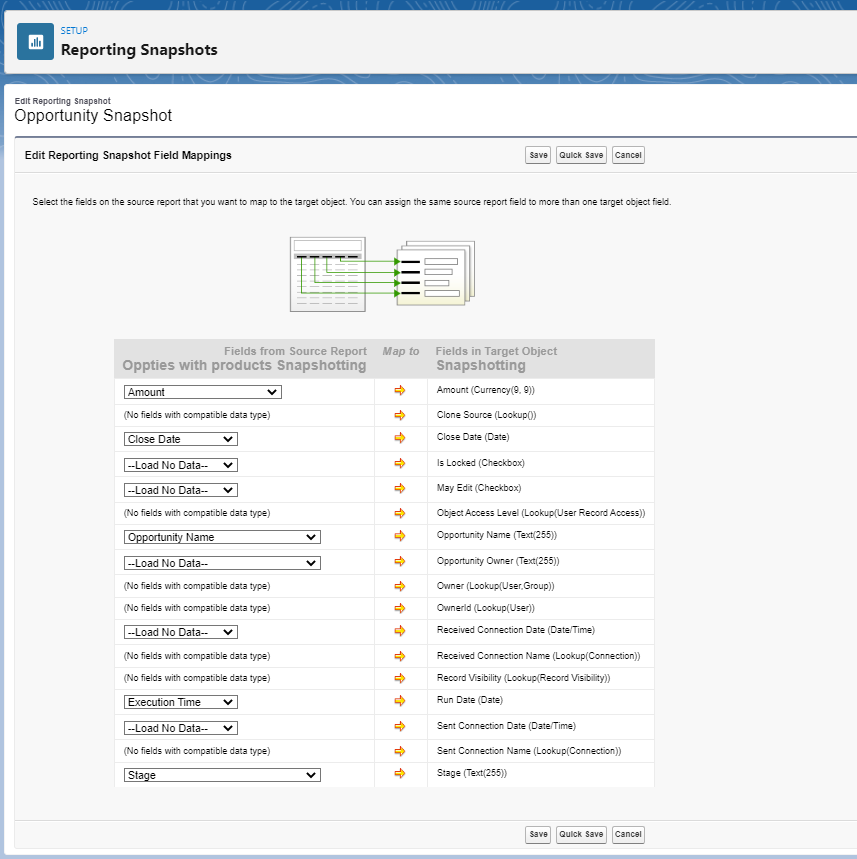Click the Reporting Snapshots setup icon
This screenshot has height=859, width=857.
(x=36, y=42)
